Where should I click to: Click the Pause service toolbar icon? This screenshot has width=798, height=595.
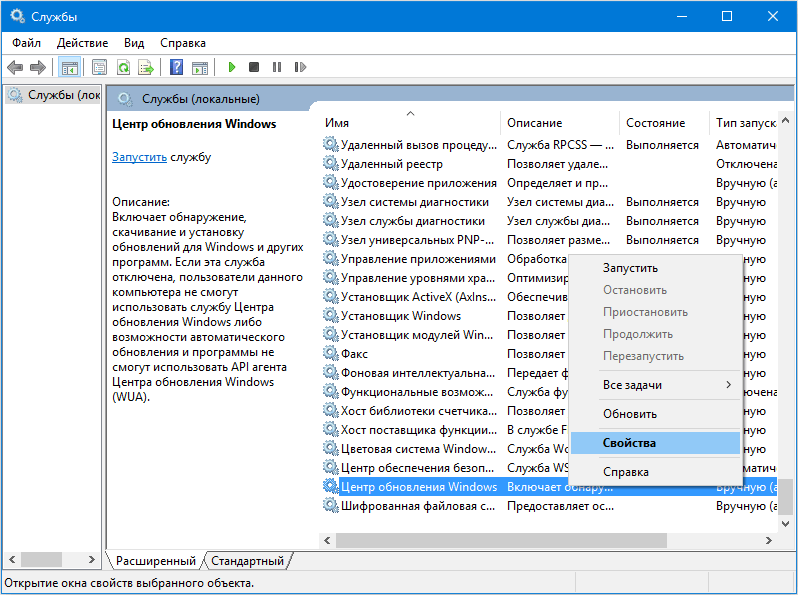click(x=276, y=68)
